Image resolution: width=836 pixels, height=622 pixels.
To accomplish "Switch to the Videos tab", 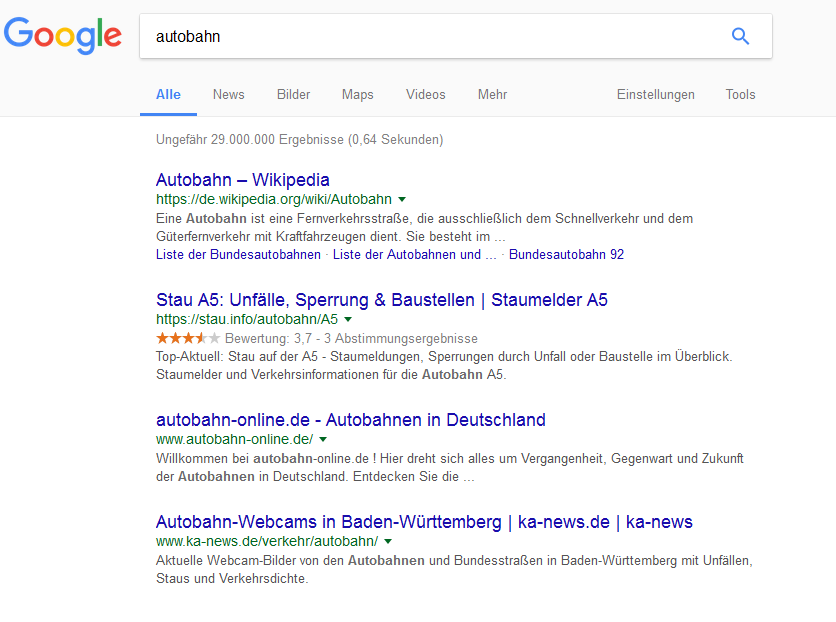I will coord(425,94).
